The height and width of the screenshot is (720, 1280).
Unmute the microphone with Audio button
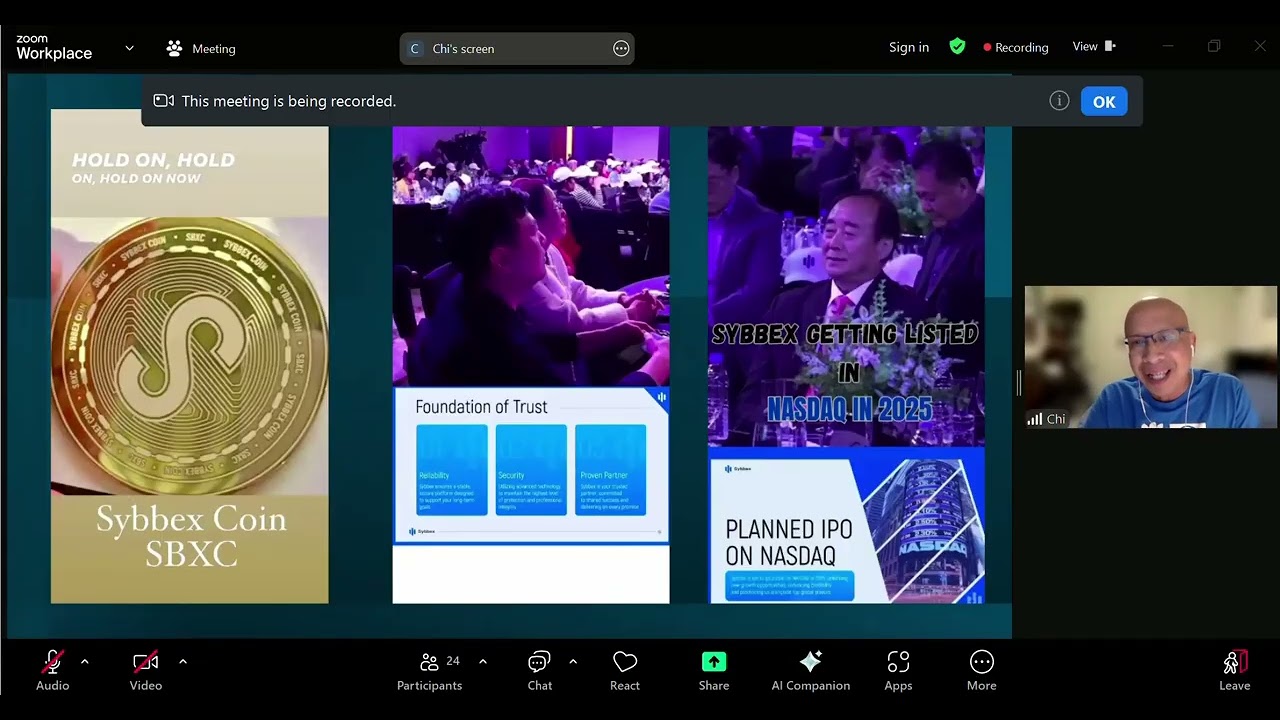click(x=52, y=670)
